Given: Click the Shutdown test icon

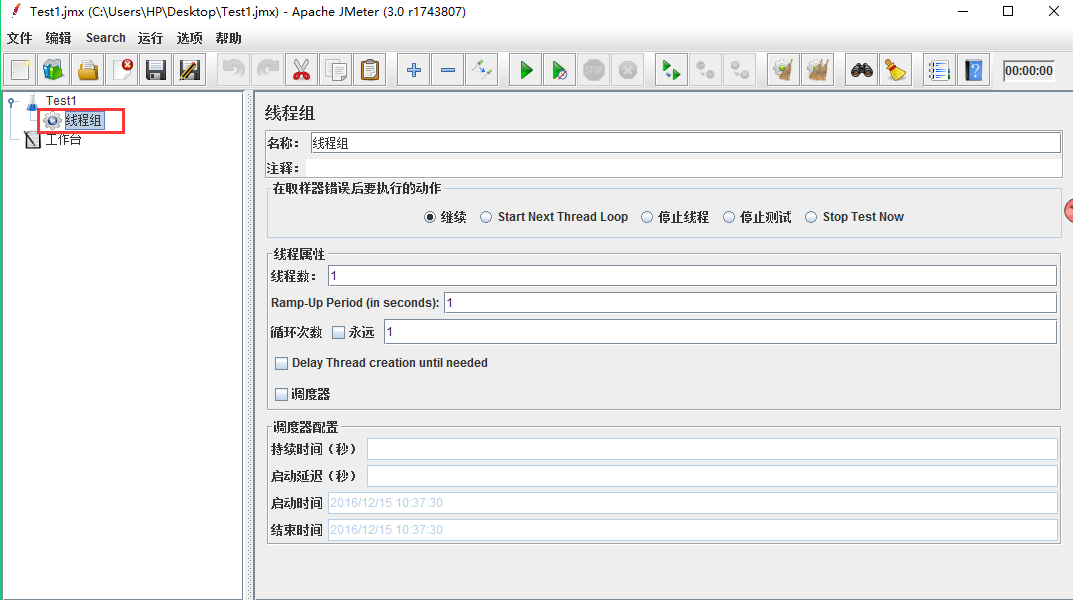Looking at the screenshot, I should tap(628, 70).
